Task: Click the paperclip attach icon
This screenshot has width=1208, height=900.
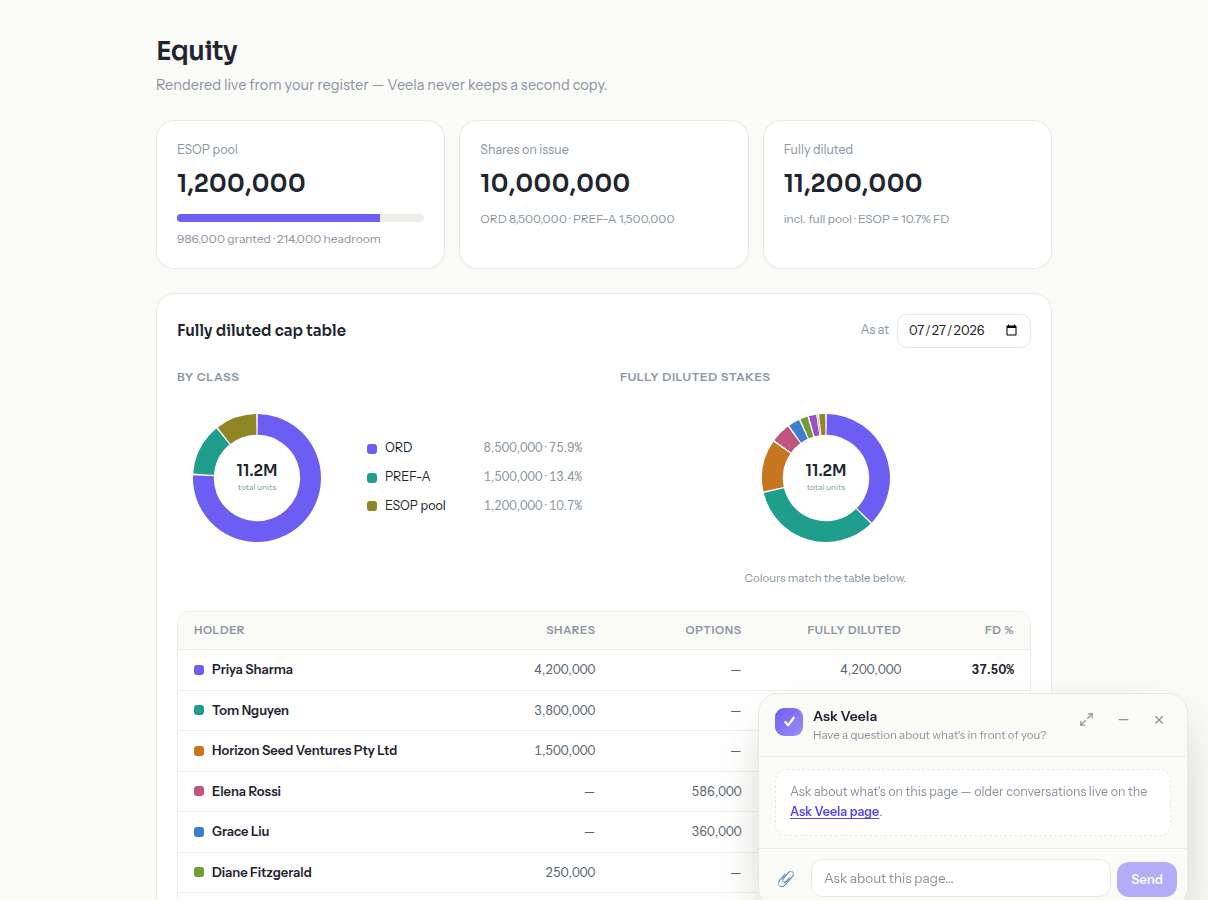Action: [786, 879]
